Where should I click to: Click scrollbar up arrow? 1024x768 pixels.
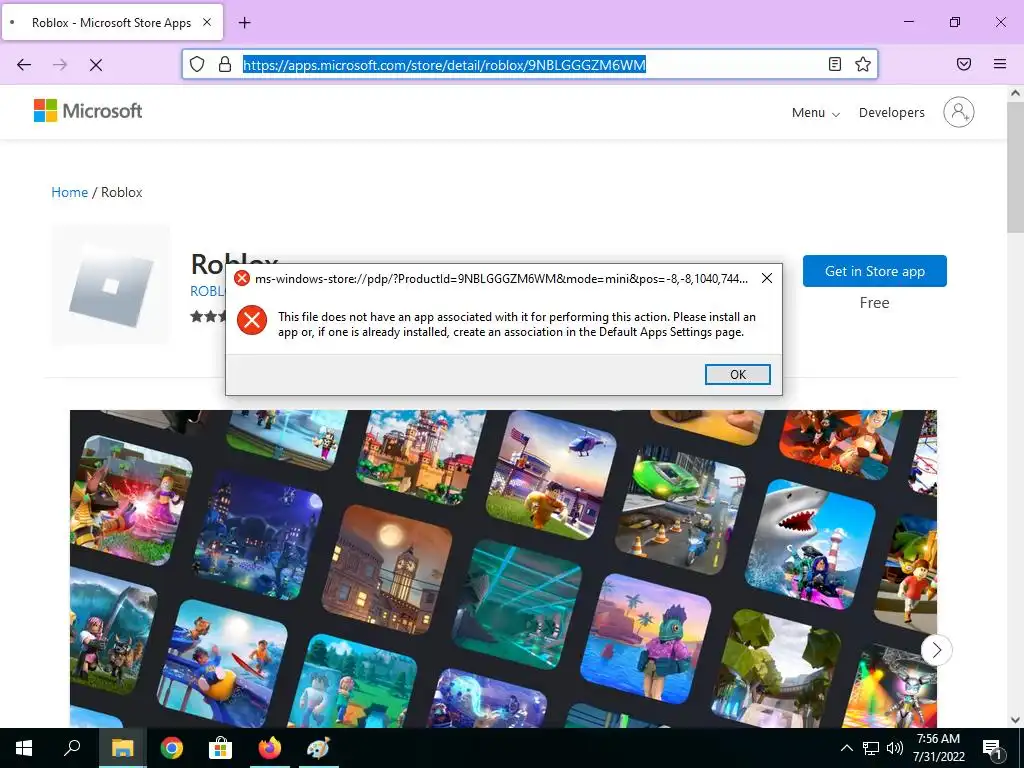(1015, 93)
